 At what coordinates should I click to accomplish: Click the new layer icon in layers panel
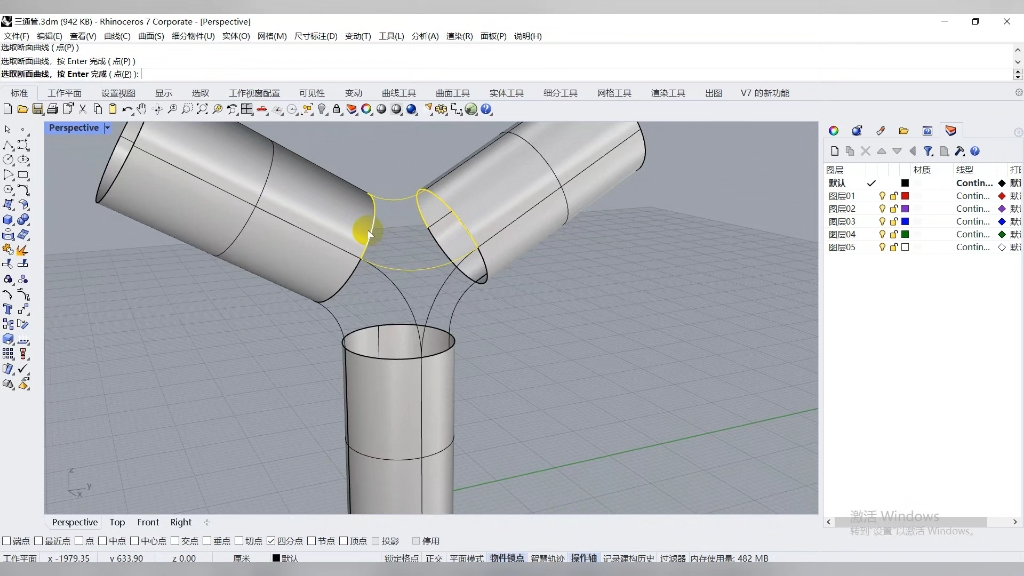834,151
